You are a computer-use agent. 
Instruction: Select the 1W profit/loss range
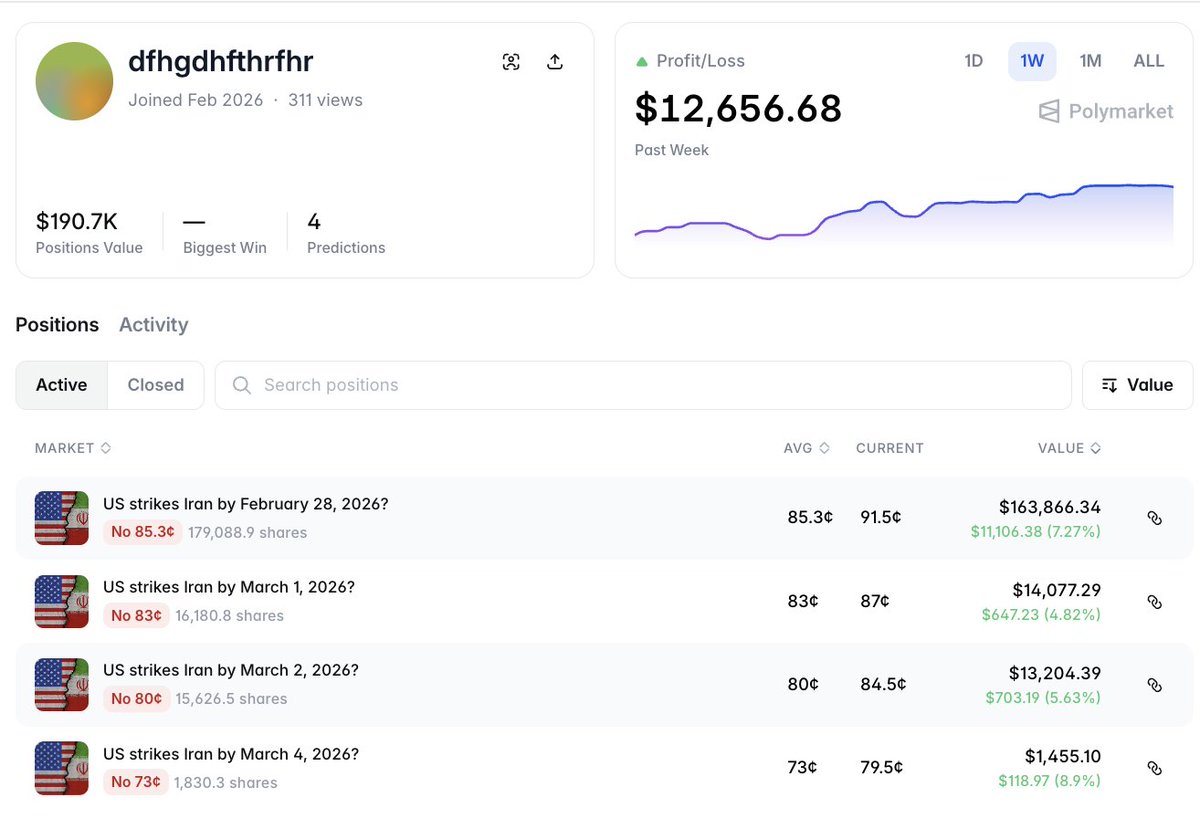(x=1032, y=61)
